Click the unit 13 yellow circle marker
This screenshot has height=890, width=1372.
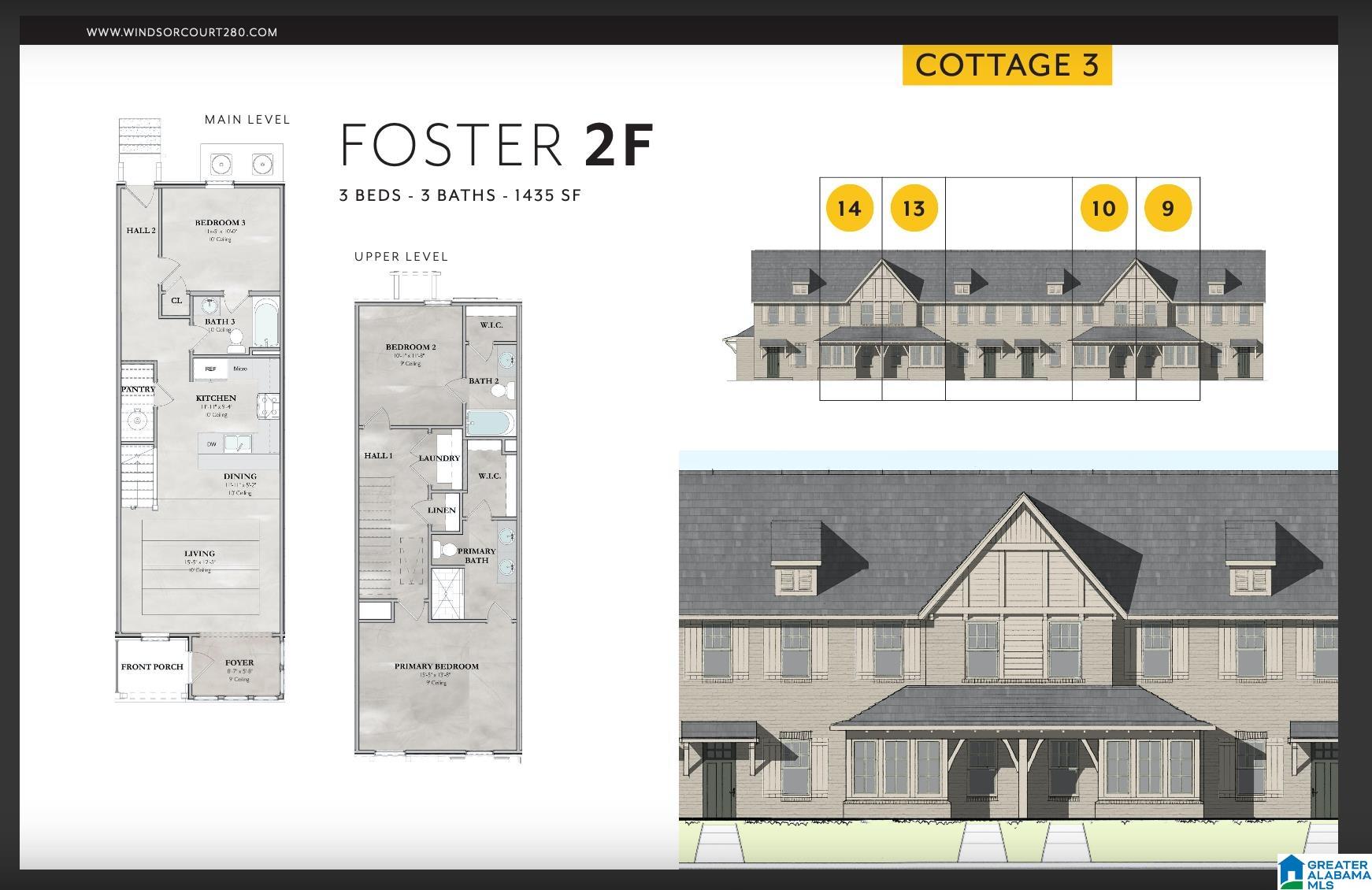coord(914,209)
